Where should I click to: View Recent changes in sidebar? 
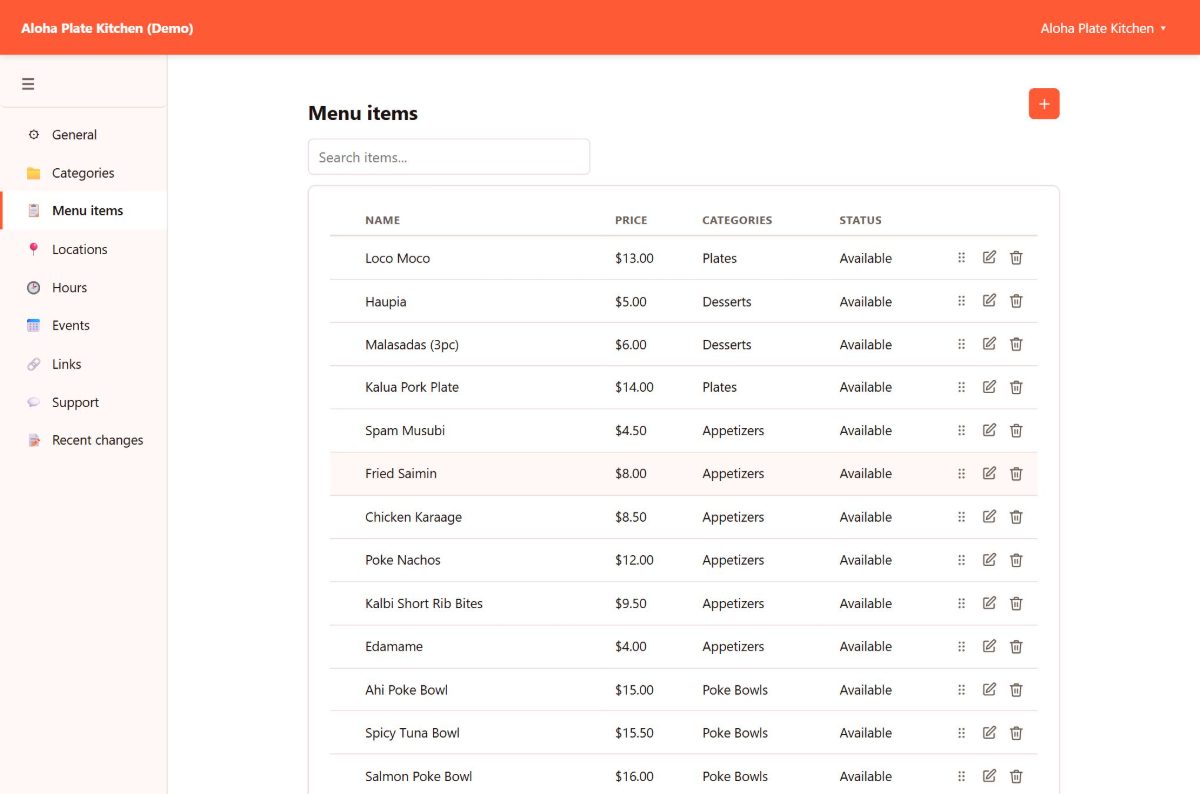84,440
